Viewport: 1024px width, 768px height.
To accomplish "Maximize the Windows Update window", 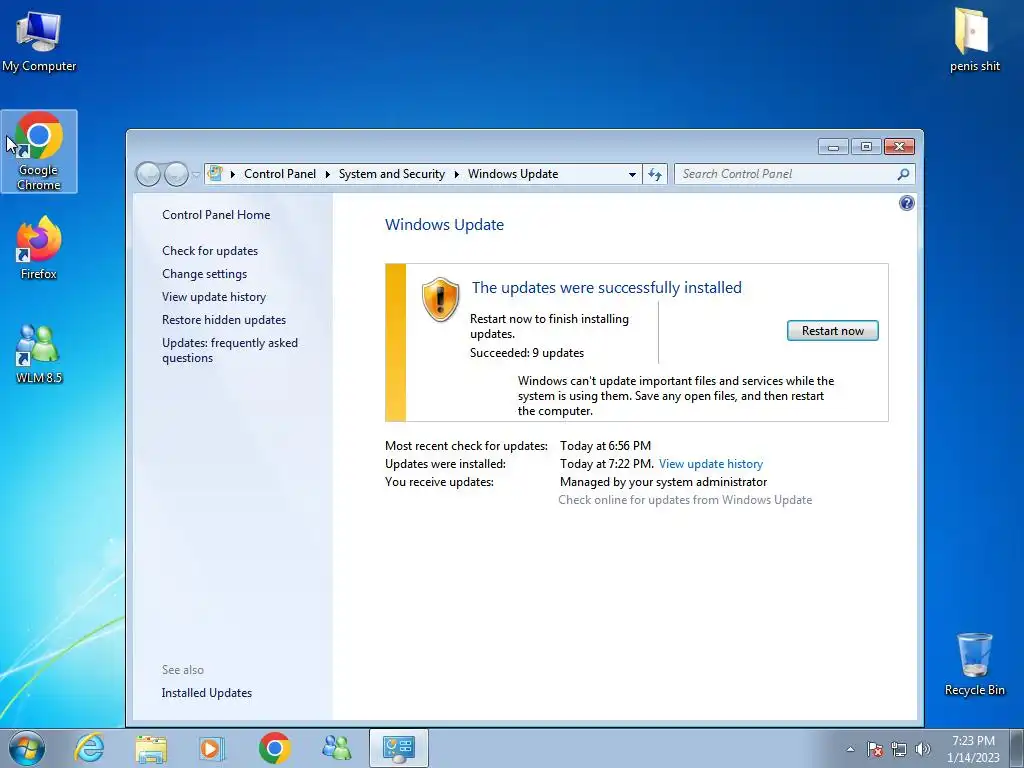I will pos(866,147).
